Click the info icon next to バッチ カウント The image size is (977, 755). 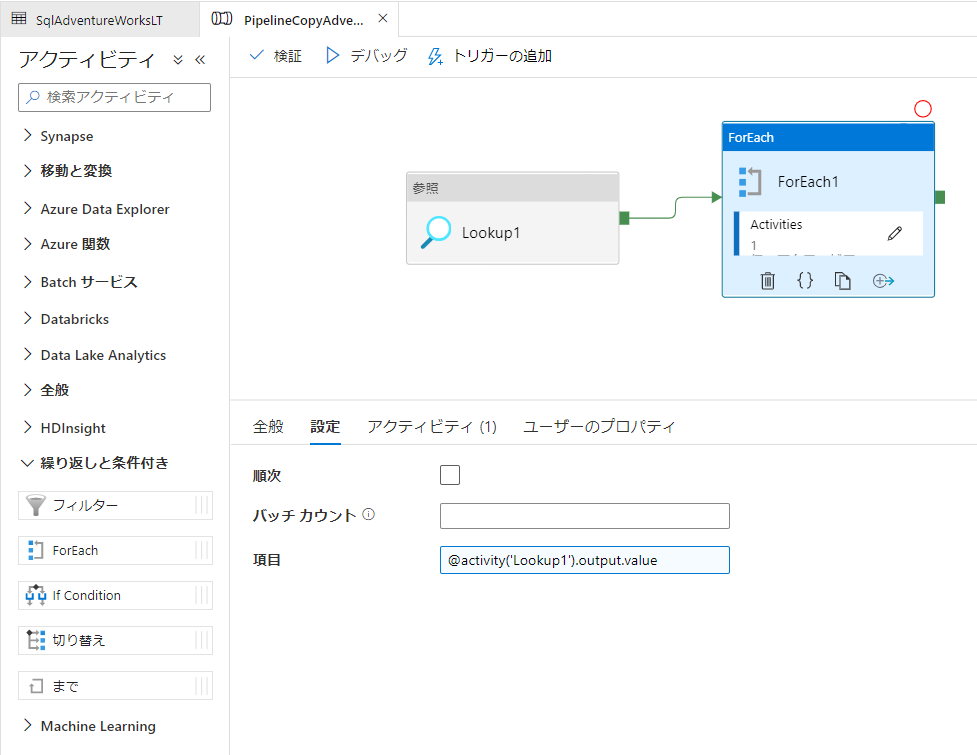coord(369,515)
